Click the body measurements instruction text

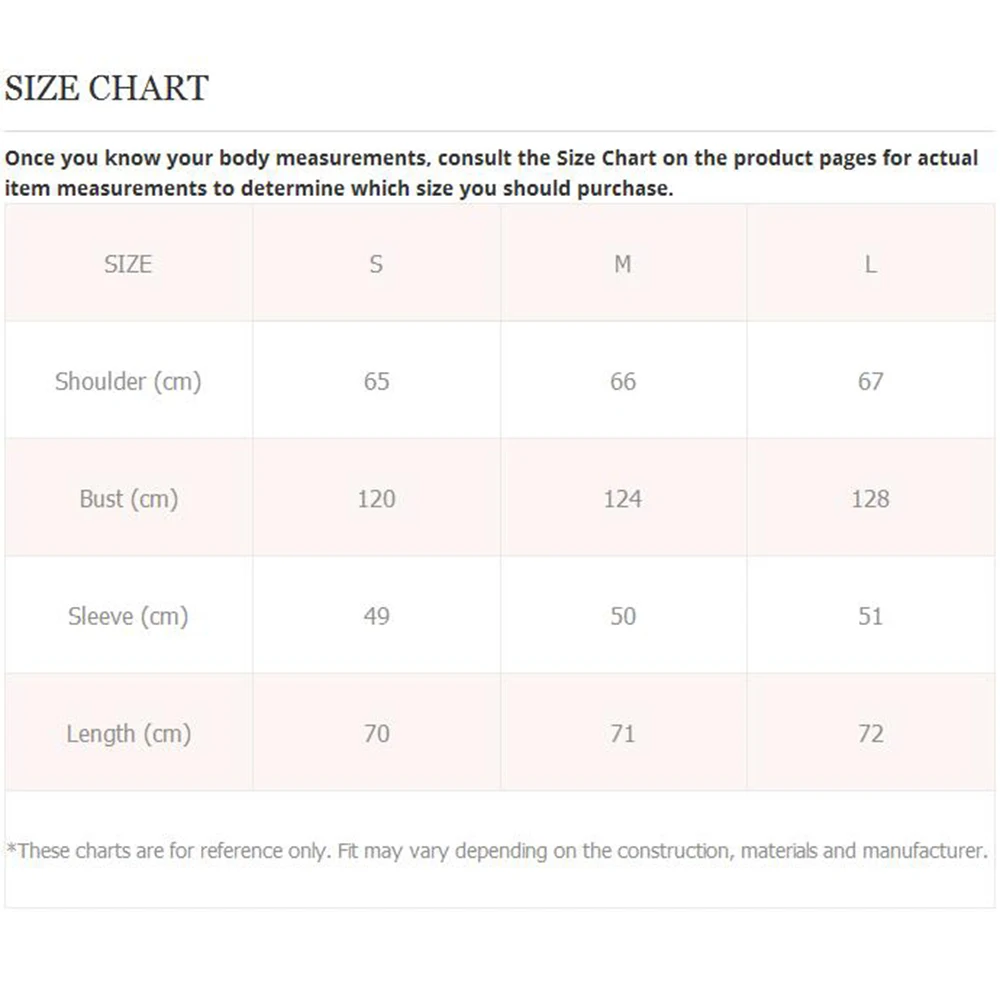pos(490,172)
